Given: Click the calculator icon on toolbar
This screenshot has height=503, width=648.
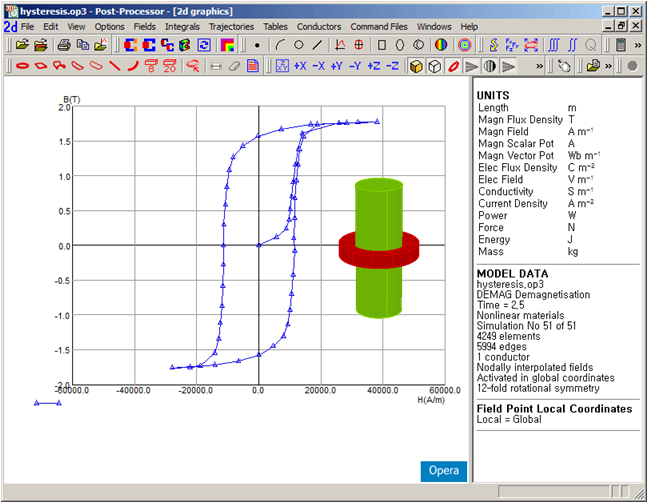Looking at the screenshot, I should click(x=621, y=45).
